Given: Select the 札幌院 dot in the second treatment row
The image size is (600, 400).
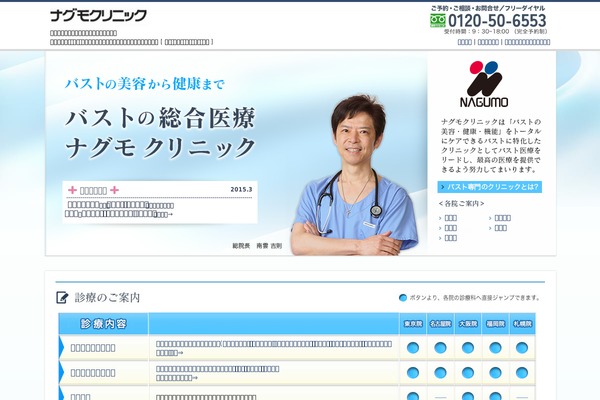Looking at the screenshot, I should [522, 372].
